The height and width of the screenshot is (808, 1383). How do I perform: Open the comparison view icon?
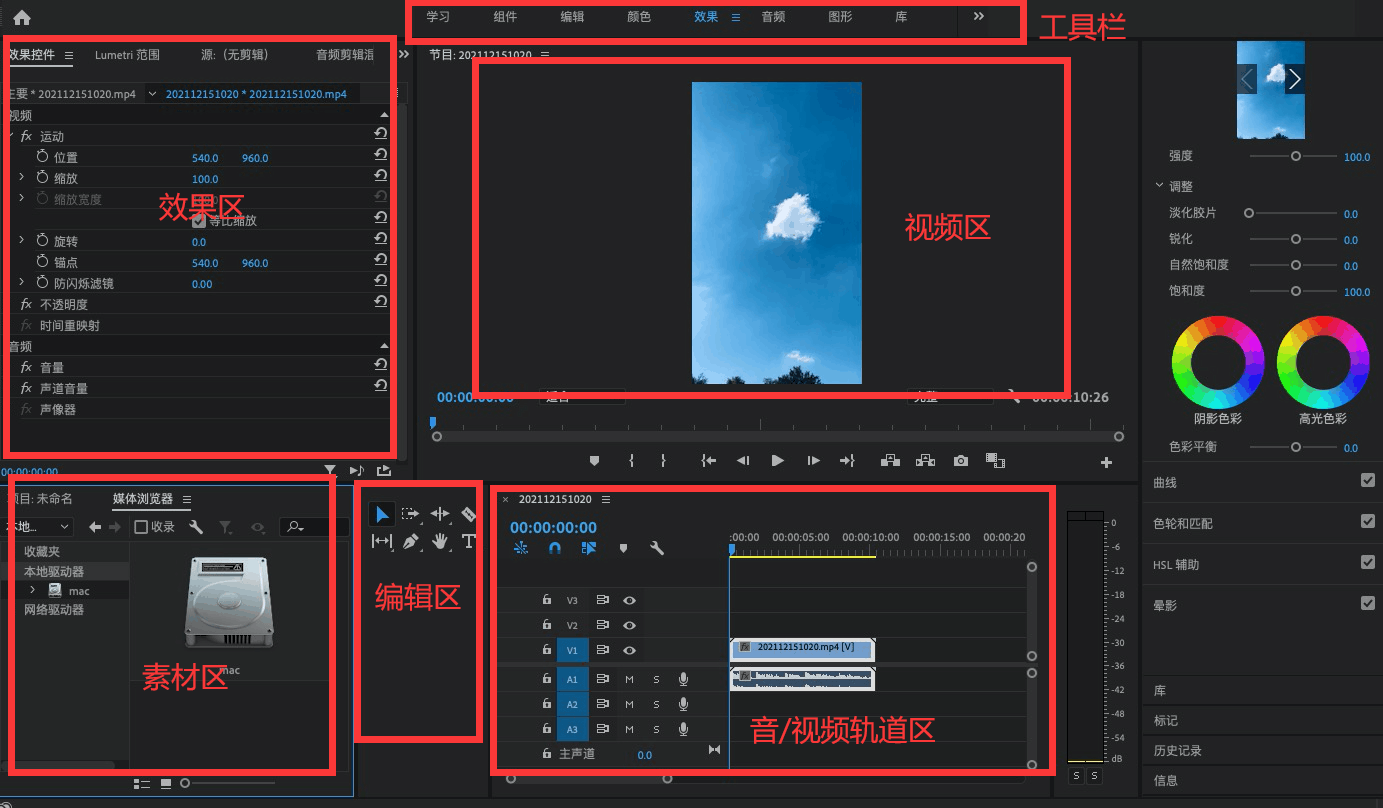995,461
